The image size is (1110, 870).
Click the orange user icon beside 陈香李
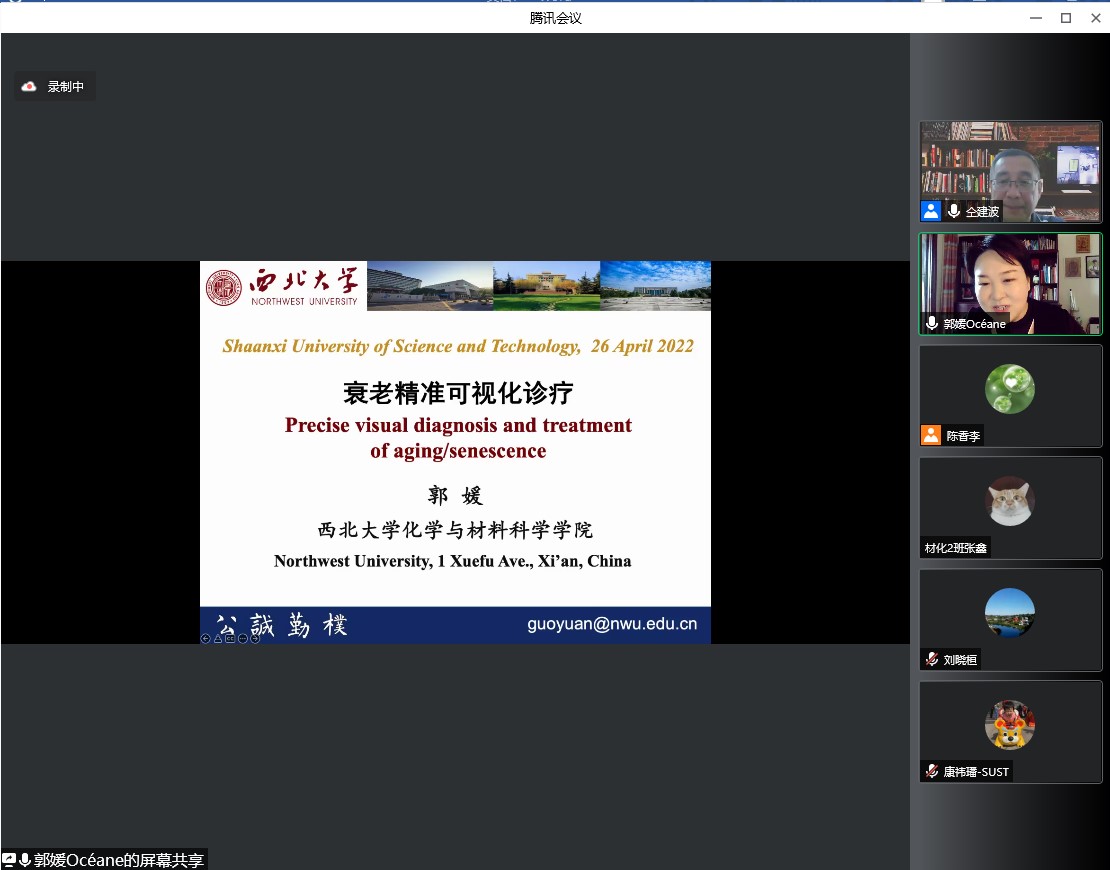click(x=931, y=436)
